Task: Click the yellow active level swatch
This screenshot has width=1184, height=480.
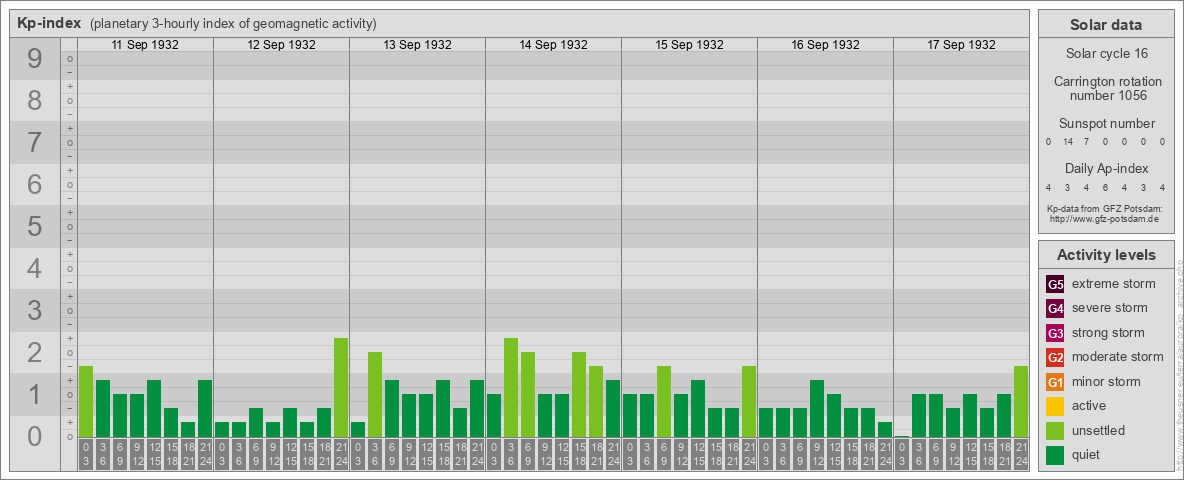Action: click(1055, 406)
